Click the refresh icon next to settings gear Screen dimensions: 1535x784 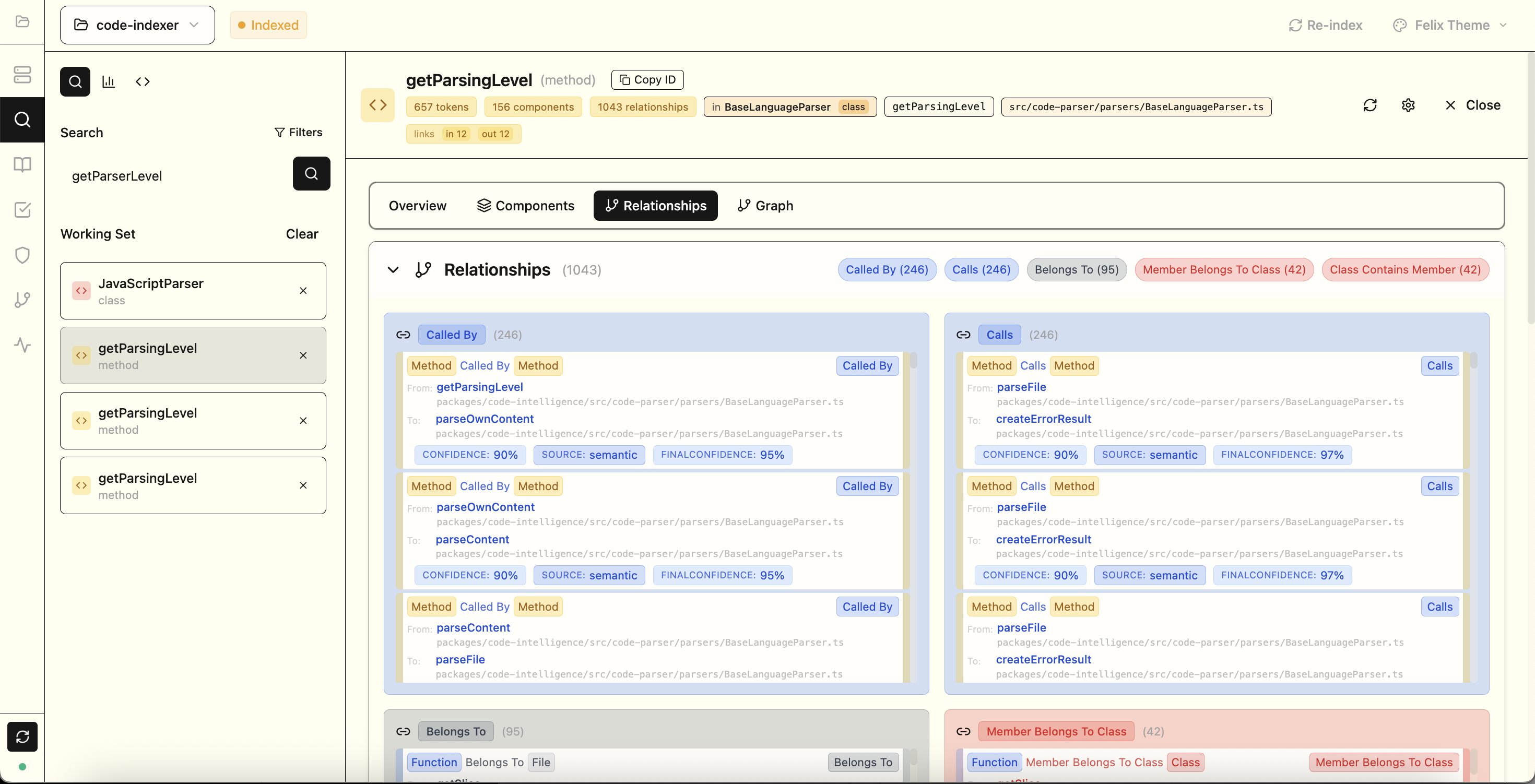[x=1370, y=105]
